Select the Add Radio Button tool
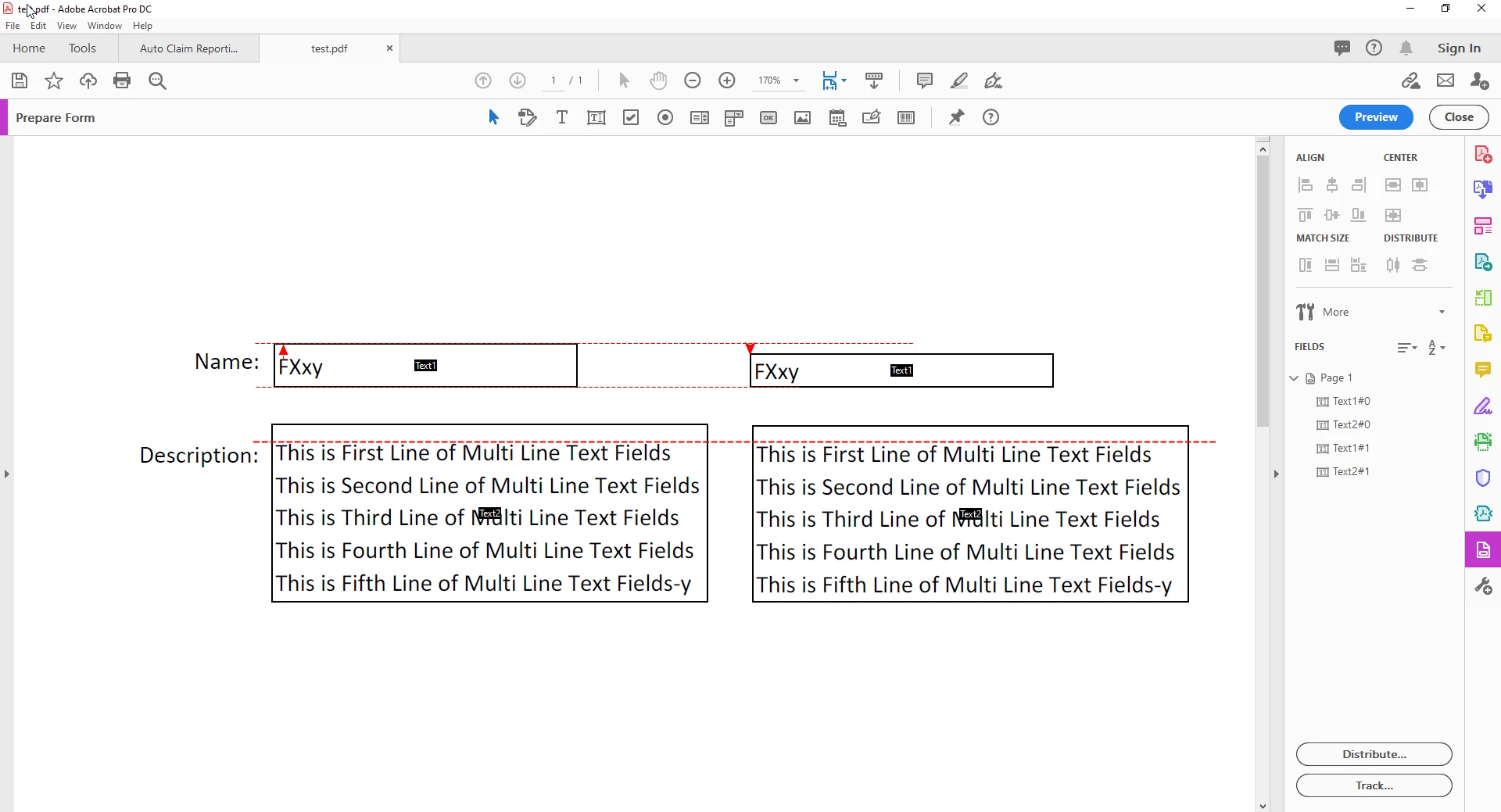 click(665, 118)
